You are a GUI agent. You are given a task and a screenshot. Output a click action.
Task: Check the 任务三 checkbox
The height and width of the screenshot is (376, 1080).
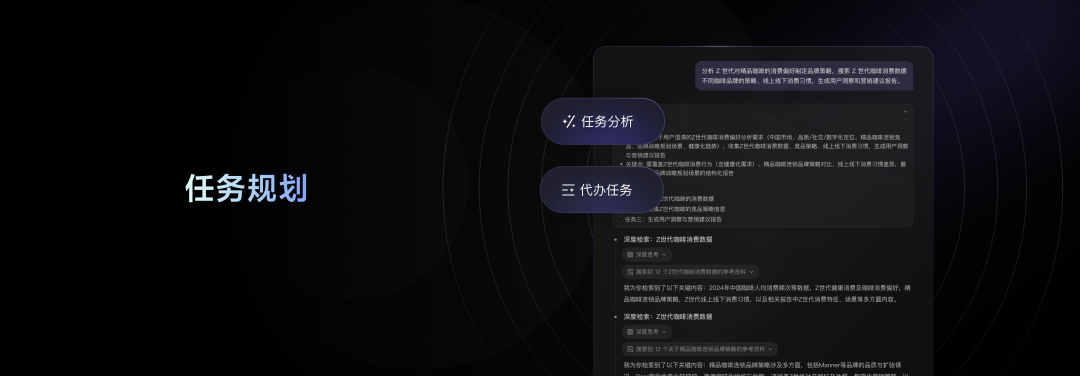[620, 219]
